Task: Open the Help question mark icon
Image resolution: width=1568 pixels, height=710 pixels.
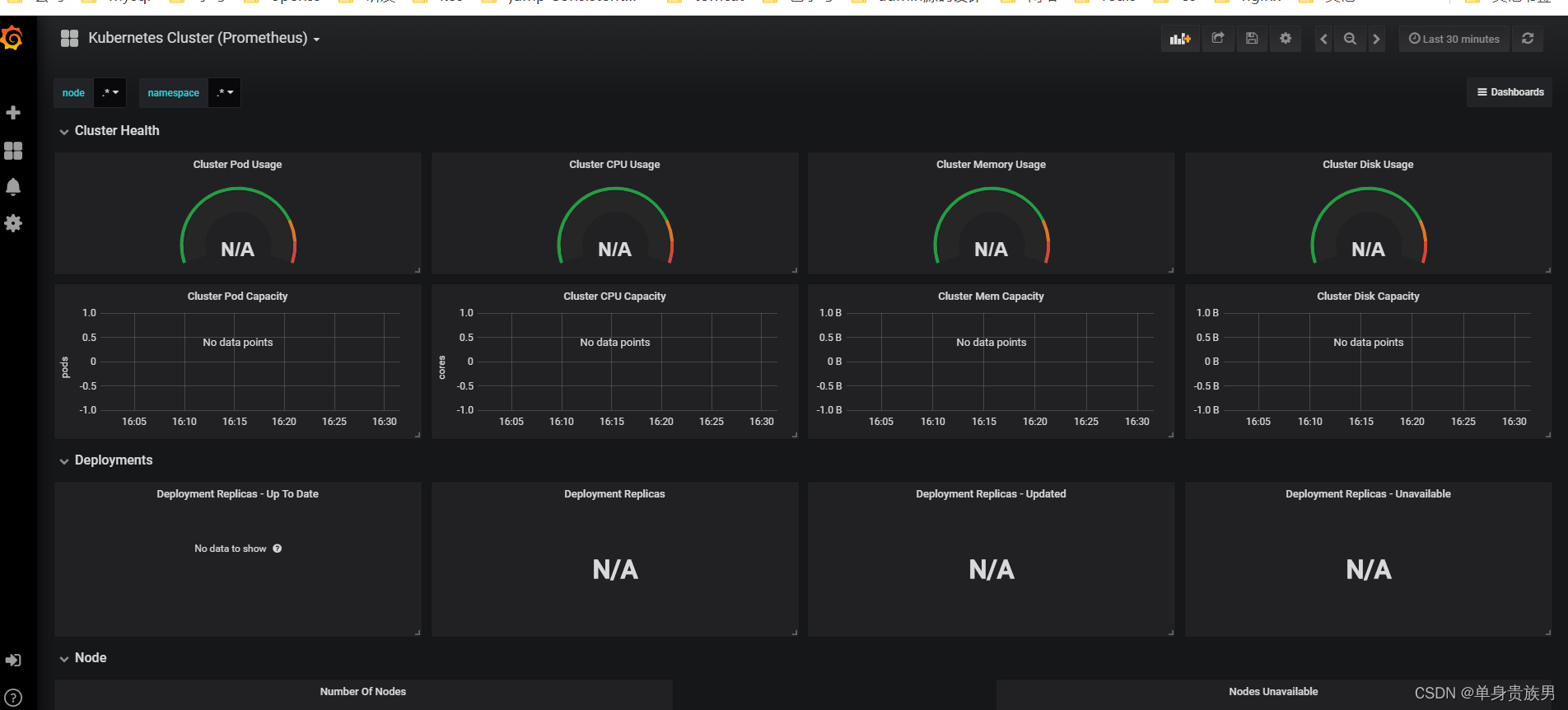Action: (13, 697)
